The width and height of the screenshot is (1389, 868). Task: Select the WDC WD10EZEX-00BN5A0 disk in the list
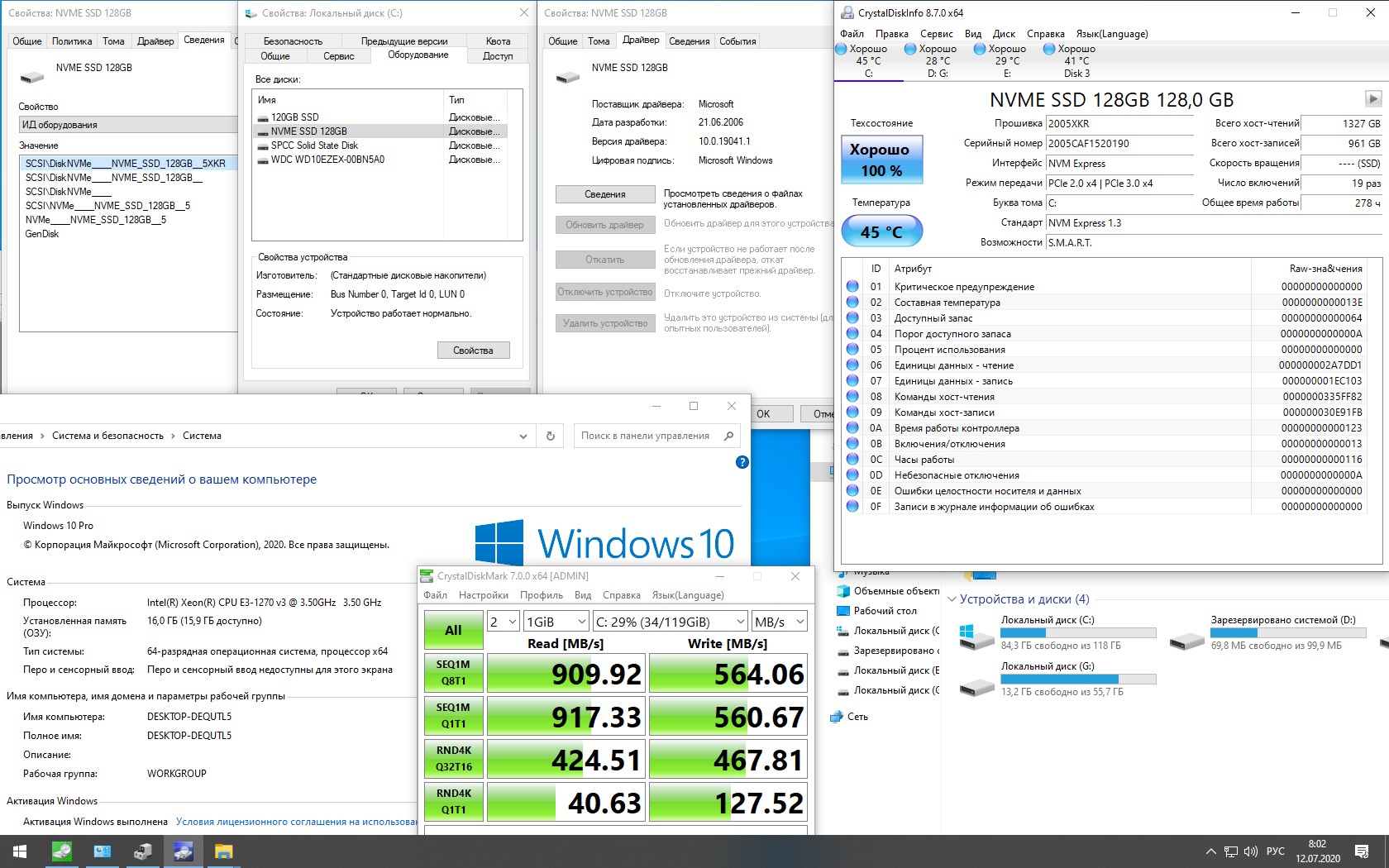pos(327,160)
